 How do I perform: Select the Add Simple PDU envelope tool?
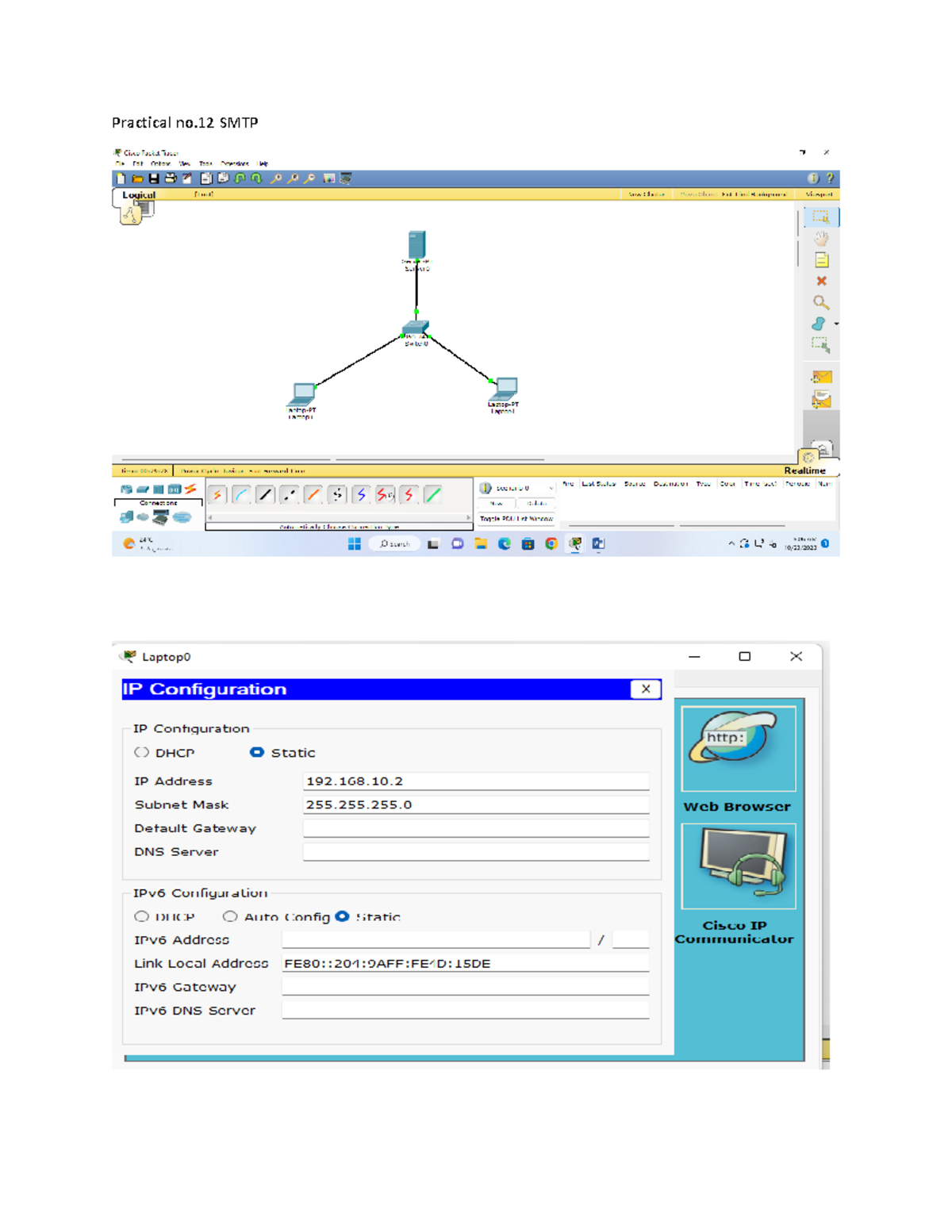[x=820, y=376]
